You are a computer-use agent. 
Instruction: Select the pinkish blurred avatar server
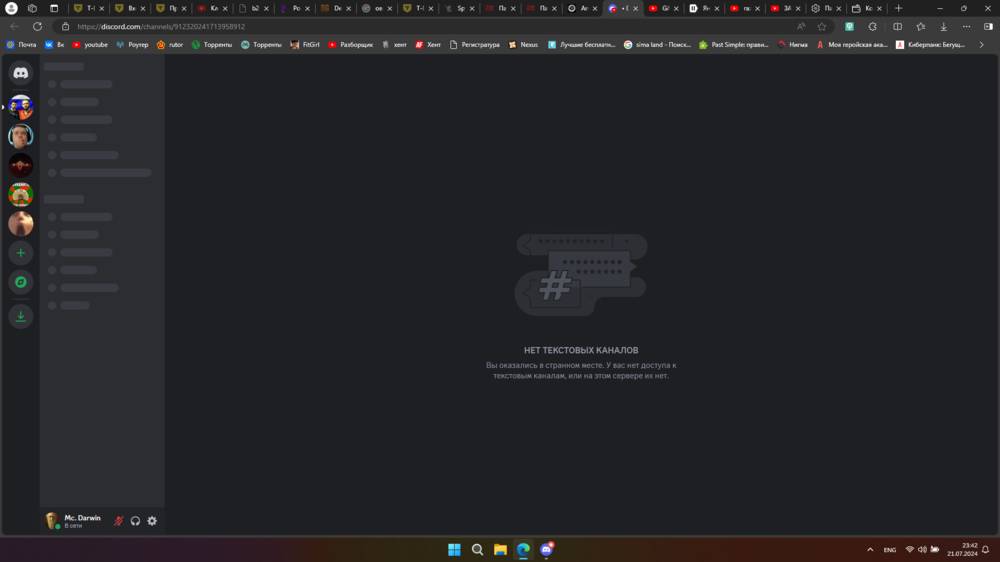[x=20, y=224]
